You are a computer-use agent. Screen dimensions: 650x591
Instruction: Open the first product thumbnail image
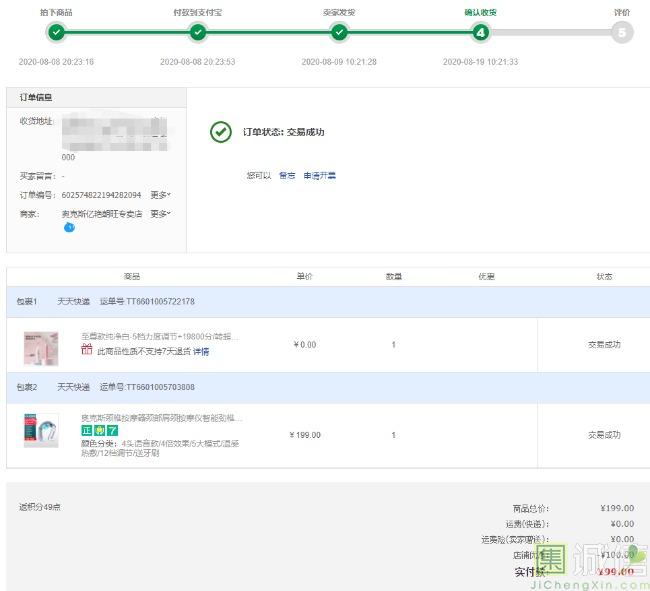tap(41, 347)
